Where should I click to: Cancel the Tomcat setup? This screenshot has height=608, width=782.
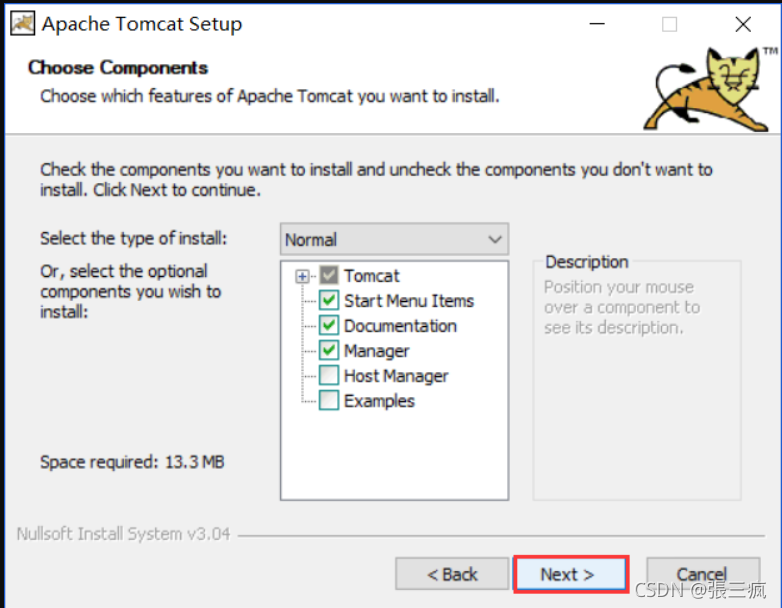coord(703,574)
